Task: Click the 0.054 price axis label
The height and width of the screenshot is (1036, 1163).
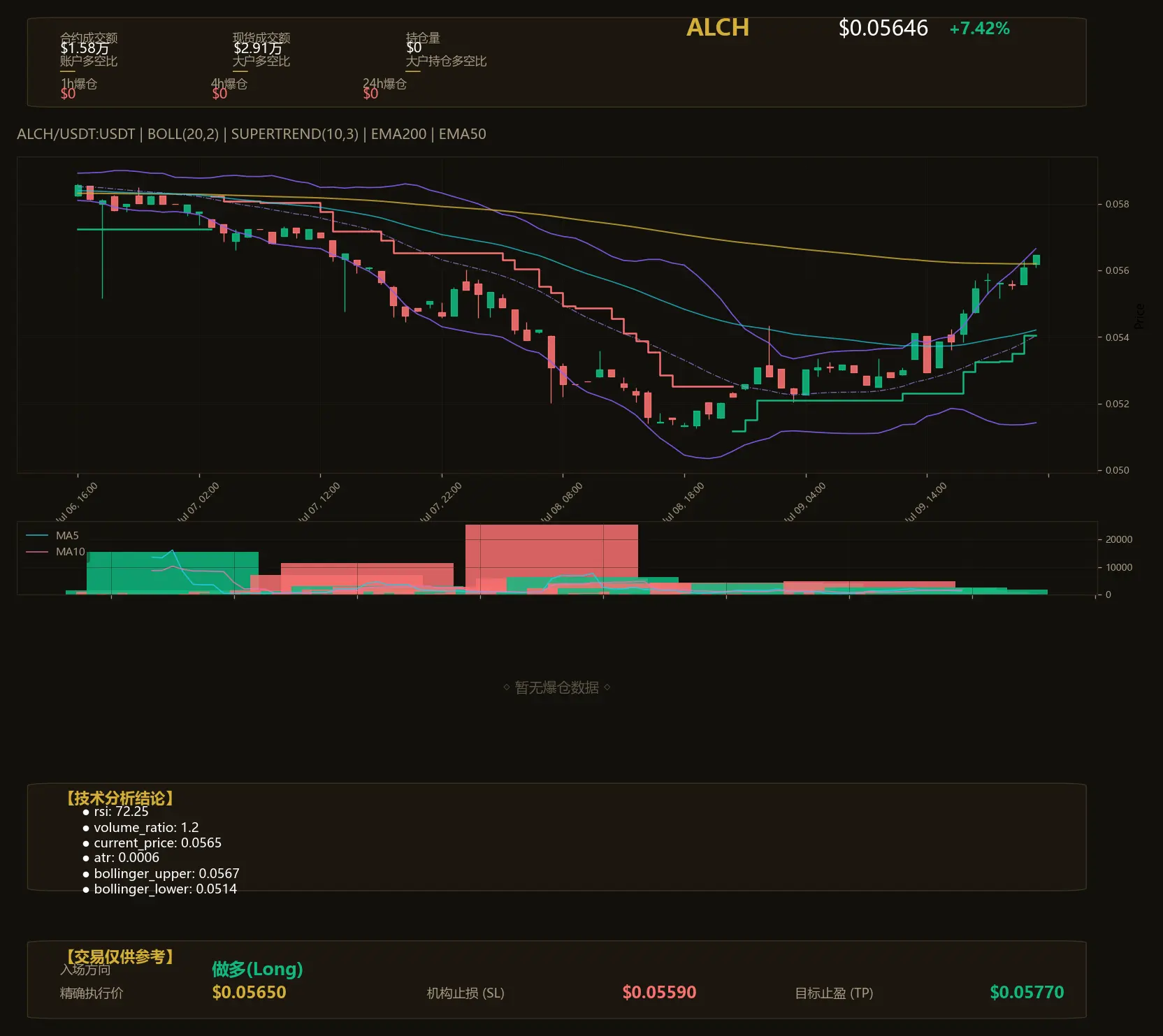Action: [1117, 337]
